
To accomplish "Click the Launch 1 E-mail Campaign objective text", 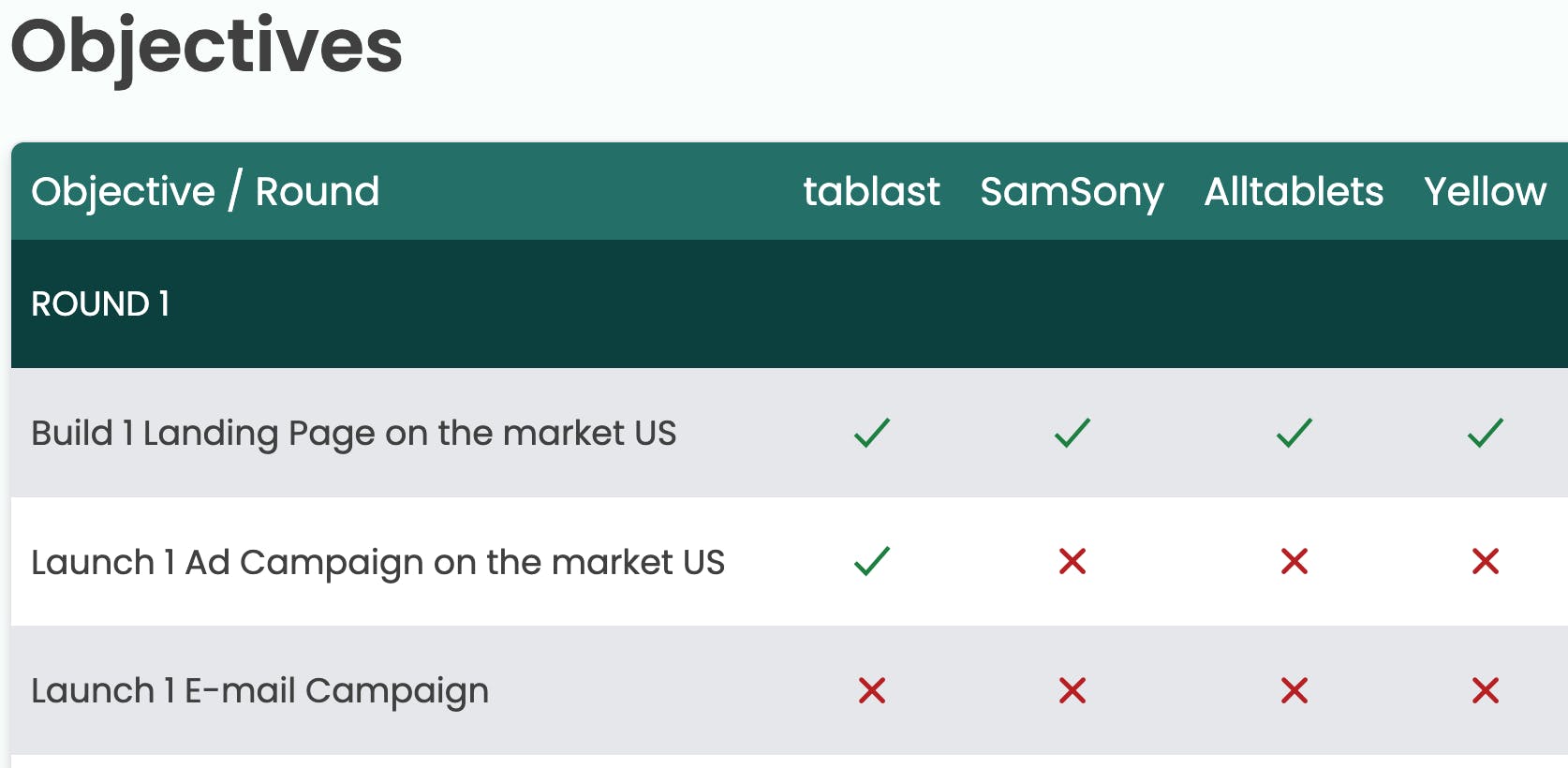I will (x=259, y=690).
